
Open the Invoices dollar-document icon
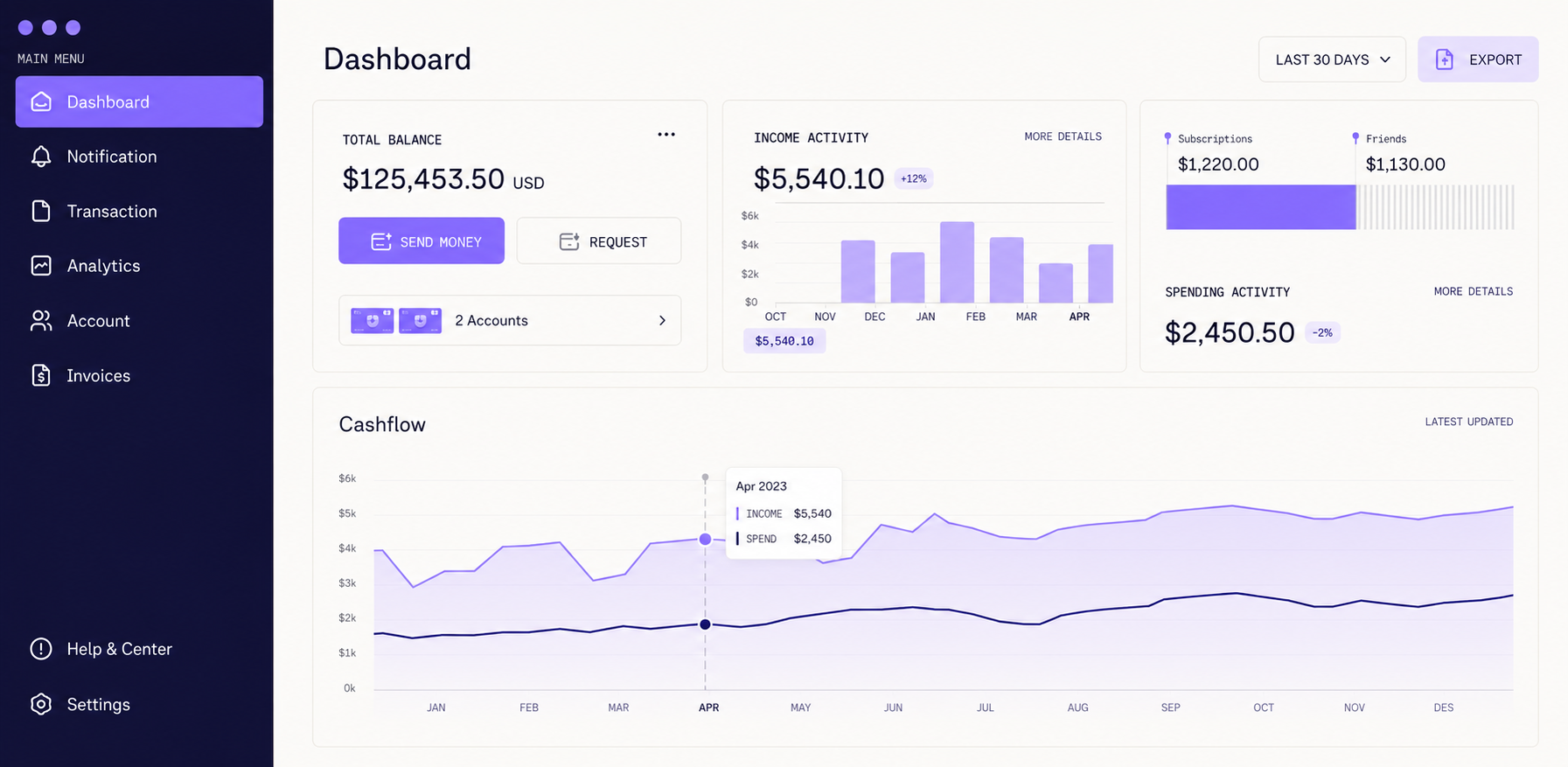click(41, 375)
